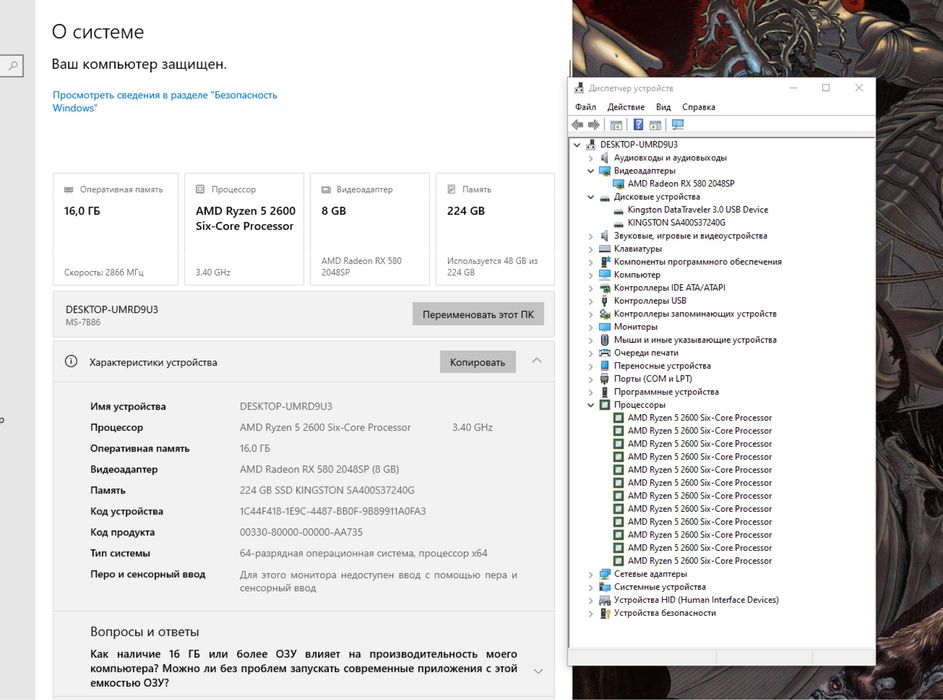Click product code 00330-80000-00000-AA735
The height and width of the screenshot is (700, 943).
[301, 532]
